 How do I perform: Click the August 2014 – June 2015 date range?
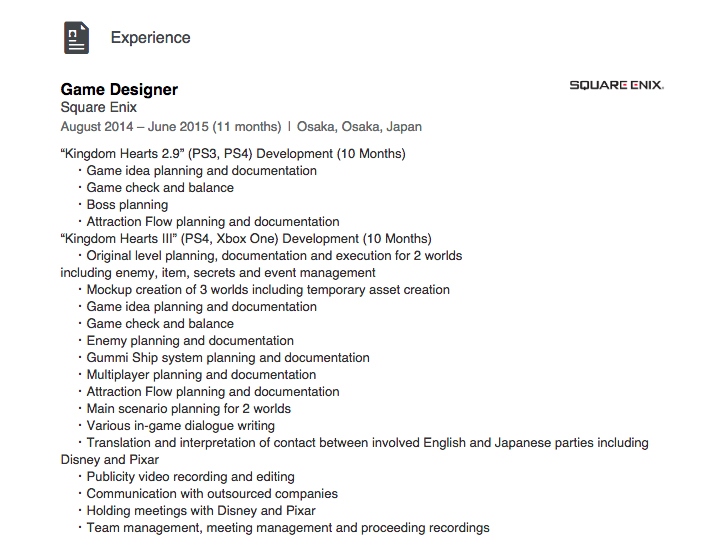(x=171, y=127)
